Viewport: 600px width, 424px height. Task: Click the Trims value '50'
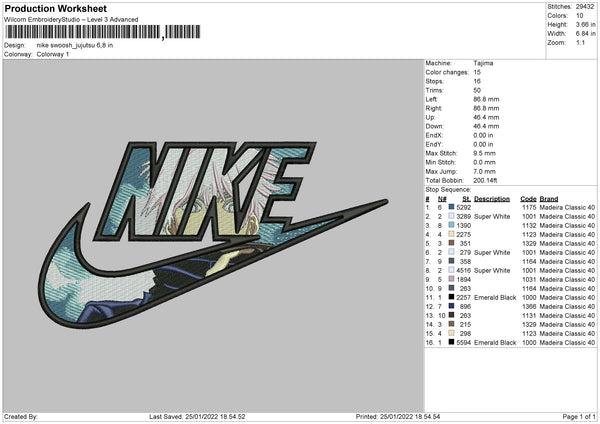(477, 90)
